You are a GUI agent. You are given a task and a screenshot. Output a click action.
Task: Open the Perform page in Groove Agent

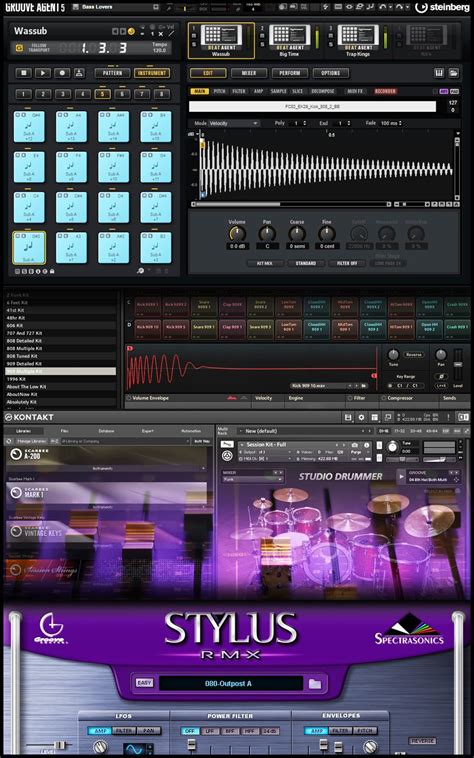coord(289,73)
